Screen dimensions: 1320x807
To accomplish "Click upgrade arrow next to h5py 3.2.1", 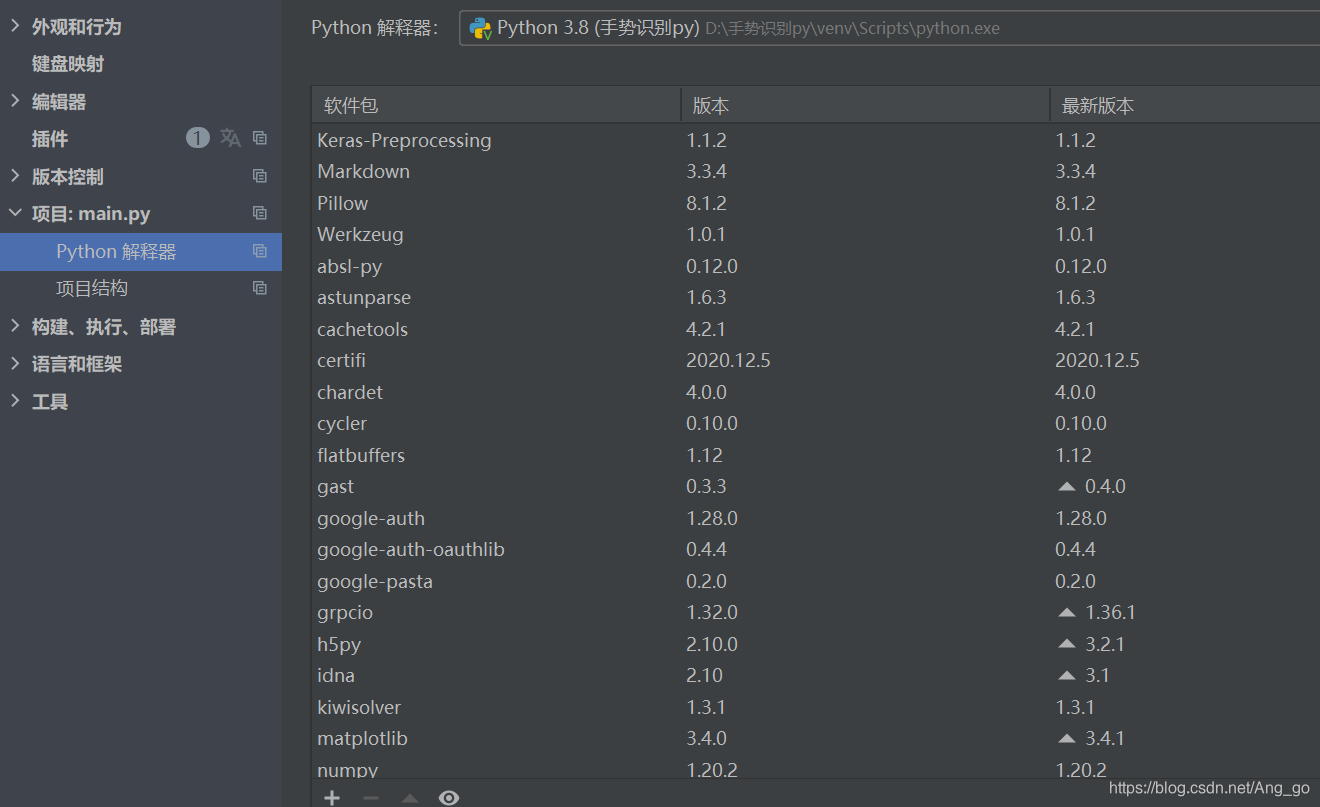I will [x=1067, y=645].
